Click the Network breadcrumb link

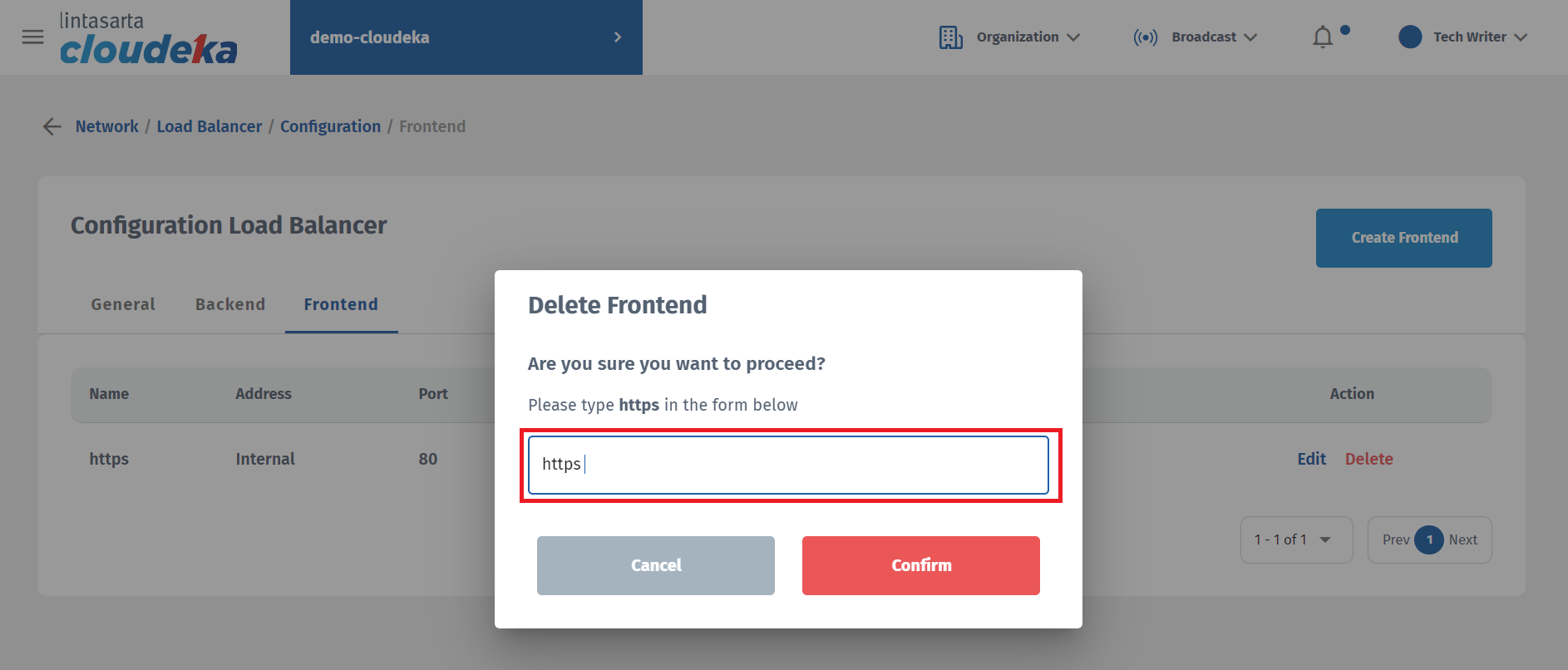point(107,126)
